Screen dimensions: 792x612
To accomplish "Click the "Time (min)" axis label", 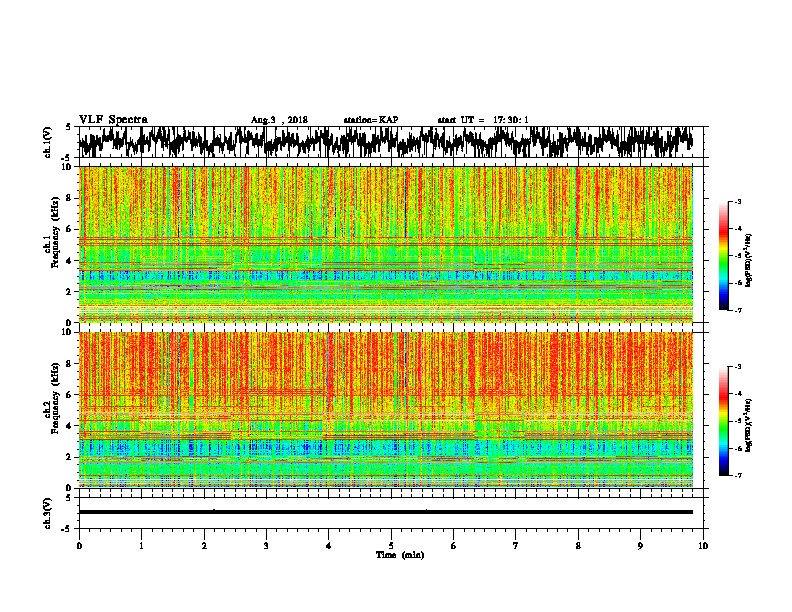I will click(400, 555).
